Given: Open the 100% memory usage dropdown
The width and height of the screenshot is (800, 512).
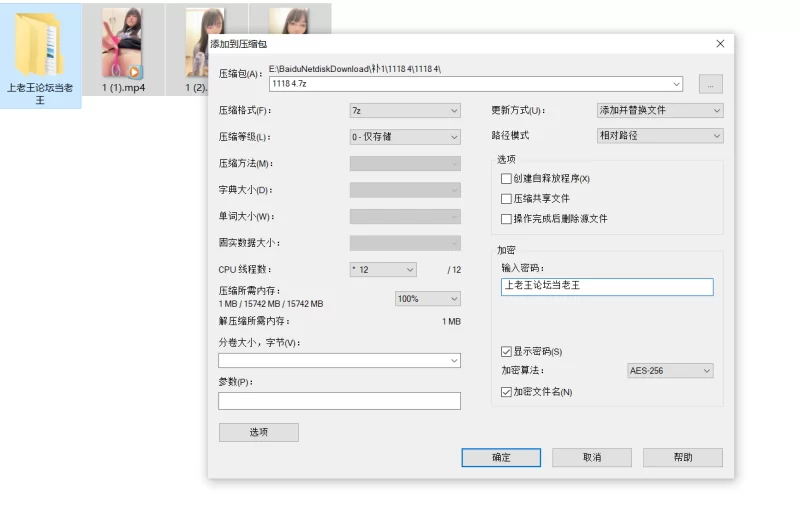Looking at the screenshot, I should click(427, 298).
